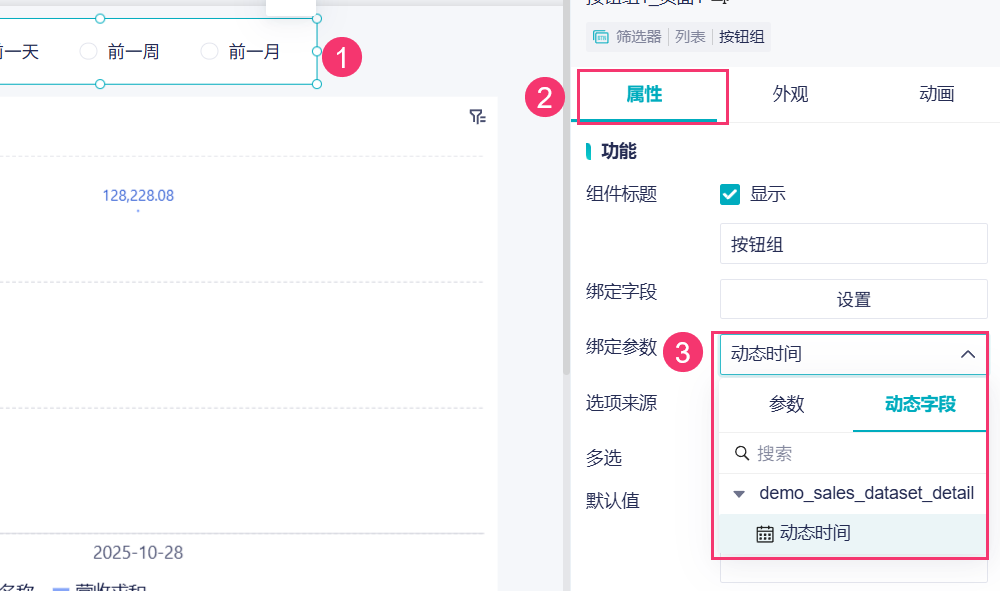Select the 前一周 radio option
This screenshot has height=591, width=1000.
88,51
